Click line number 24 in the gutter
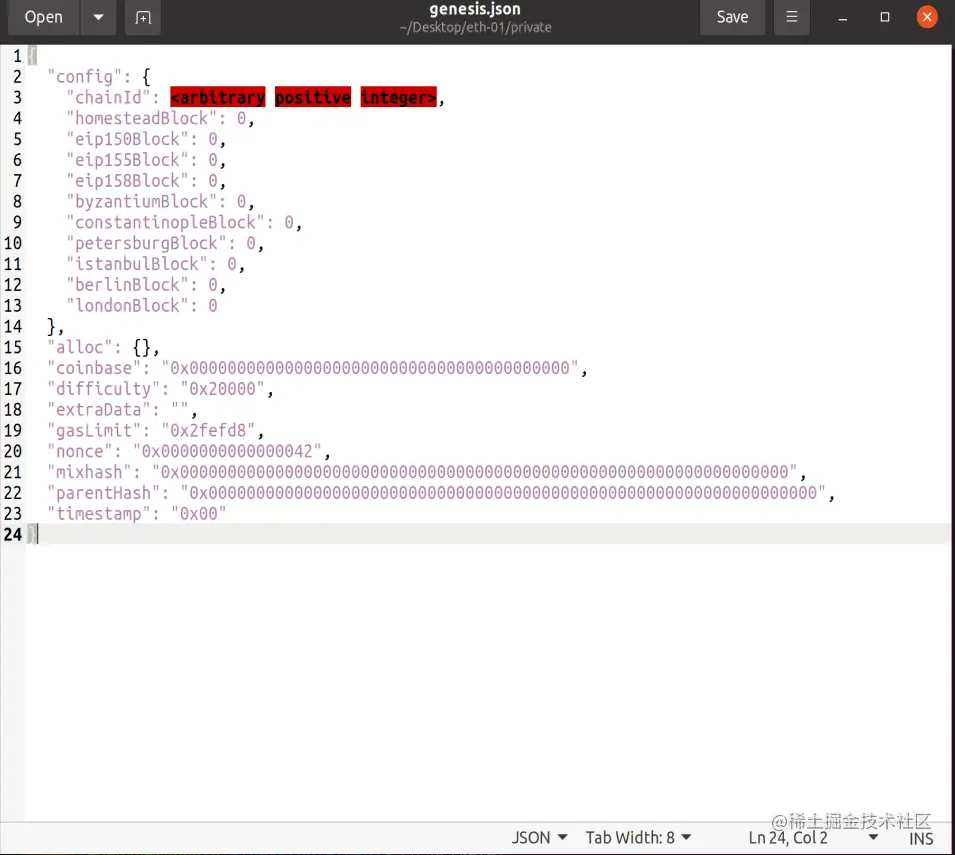This screenshot has height=855, width=955. tap(12, 535)
